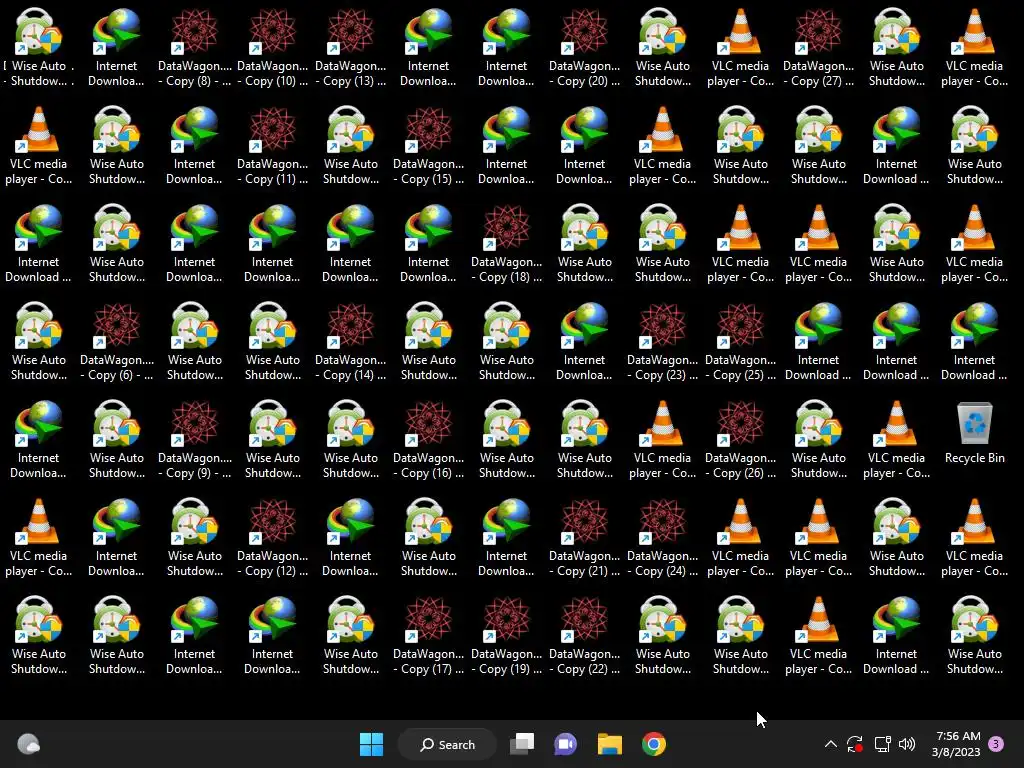Select Wise Auto Shutdown just right of DataWagon Copy (20)
Viewport: 1024px width, 768px height.
[662, 48]
